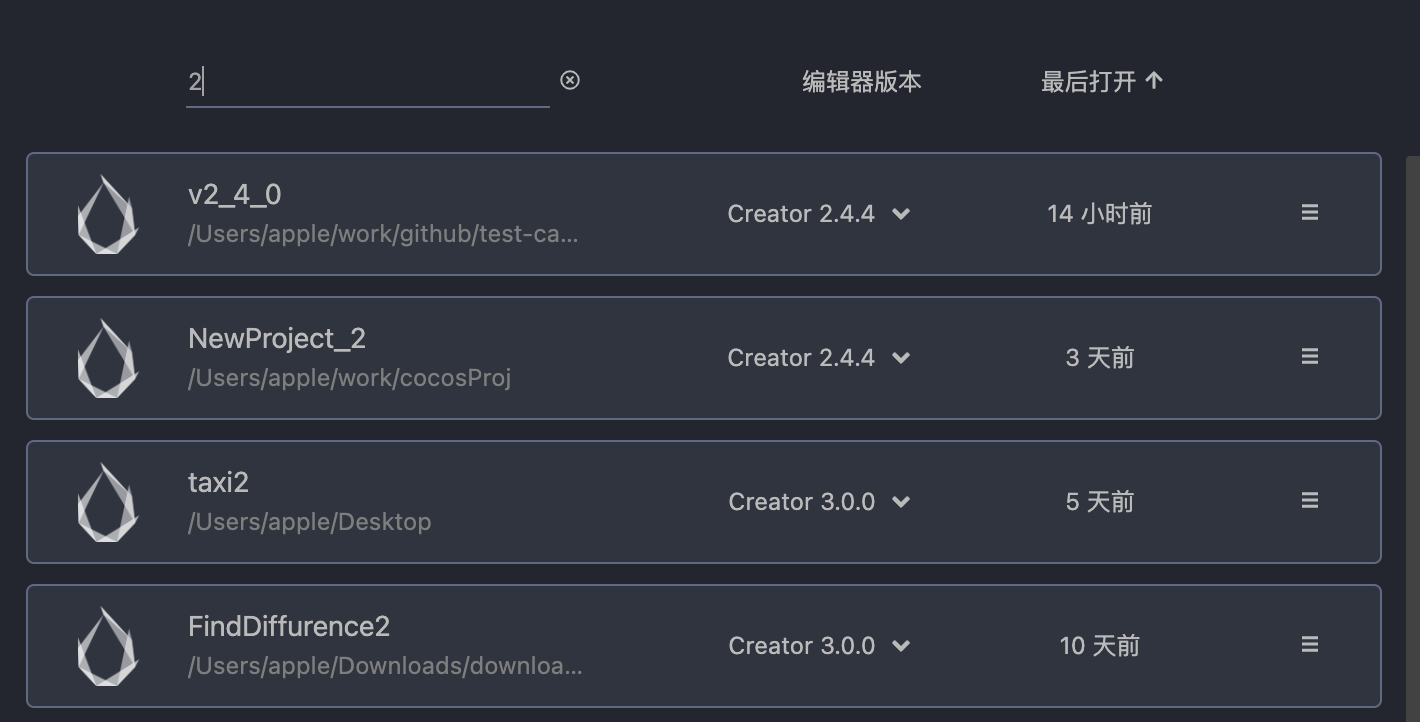The image size is (1420, 722).
Task: Expand Creator 2.4.4 version dropdown for NewProject_2
Action: (x=901, y=358)
